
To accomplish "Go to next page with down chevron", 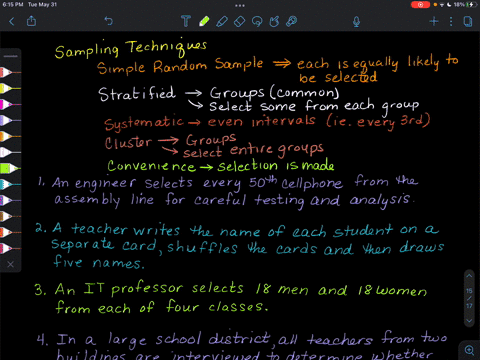I will pyautogui.click(x=469, y=321).
